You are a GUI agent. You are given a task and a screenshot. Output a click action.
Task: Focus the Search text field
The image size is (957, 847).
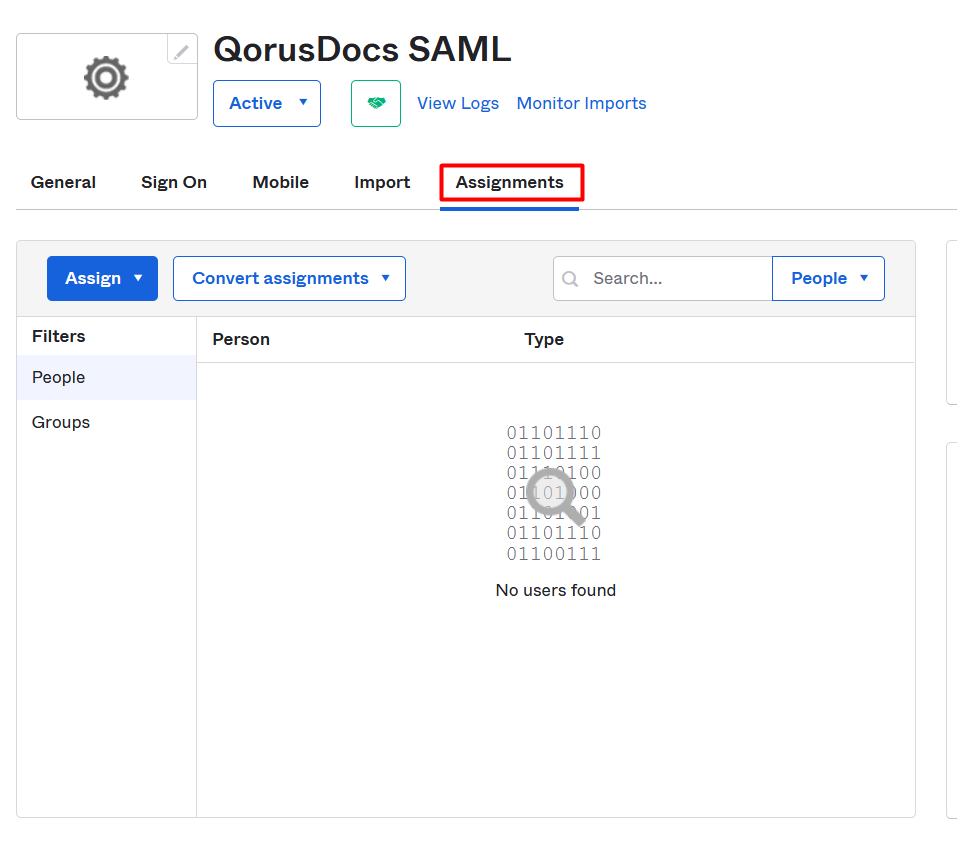[676, 279]
